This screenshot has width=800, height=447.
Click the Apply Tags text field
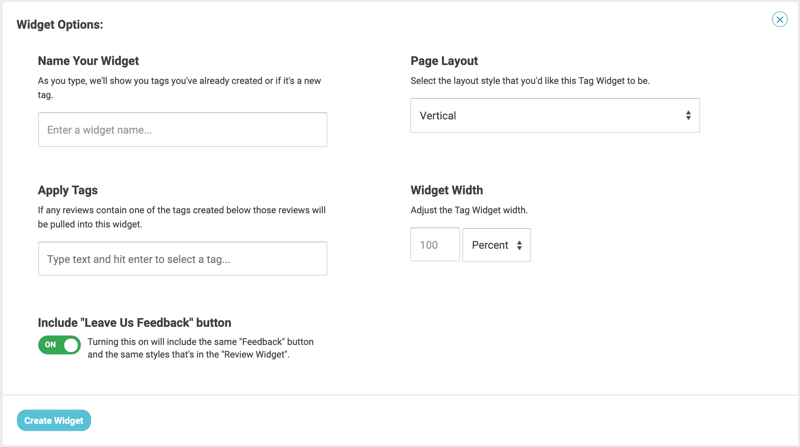click(x=182, y=259)
